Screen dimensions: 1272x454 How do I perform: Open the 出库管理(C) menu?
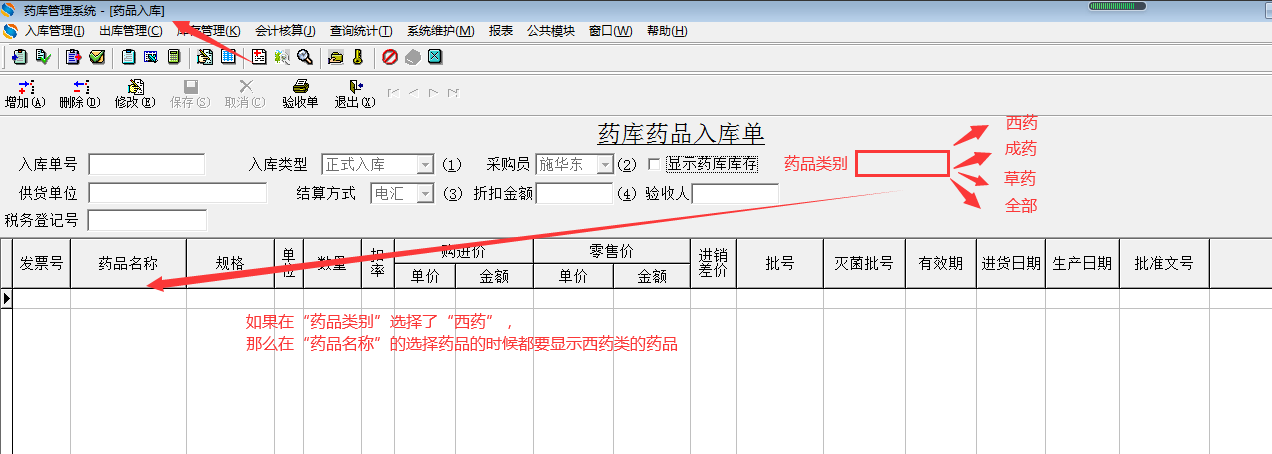tap(131, 31)
